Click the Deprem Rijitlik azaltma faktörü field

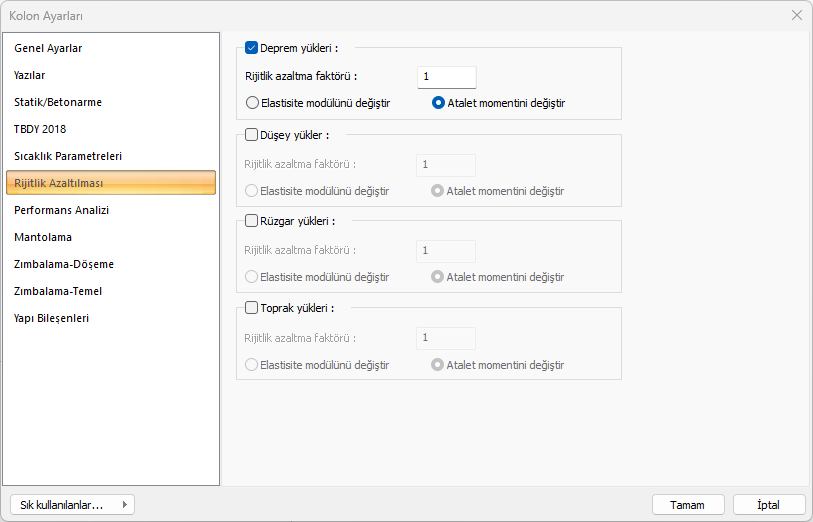[446, 77]
